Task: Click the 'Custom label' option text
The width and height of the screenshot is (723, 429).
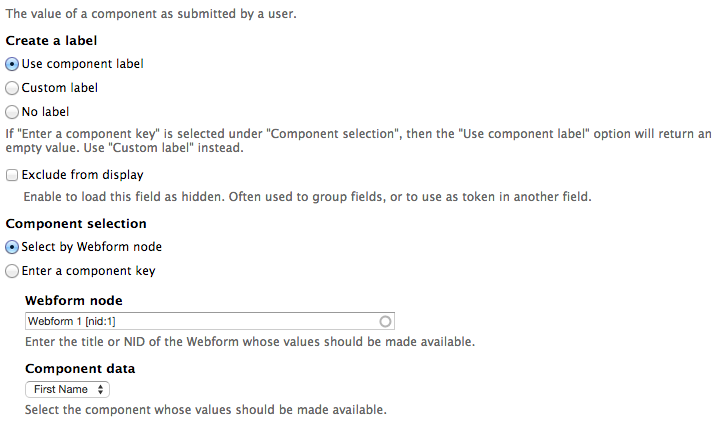Action: [59, 88]
